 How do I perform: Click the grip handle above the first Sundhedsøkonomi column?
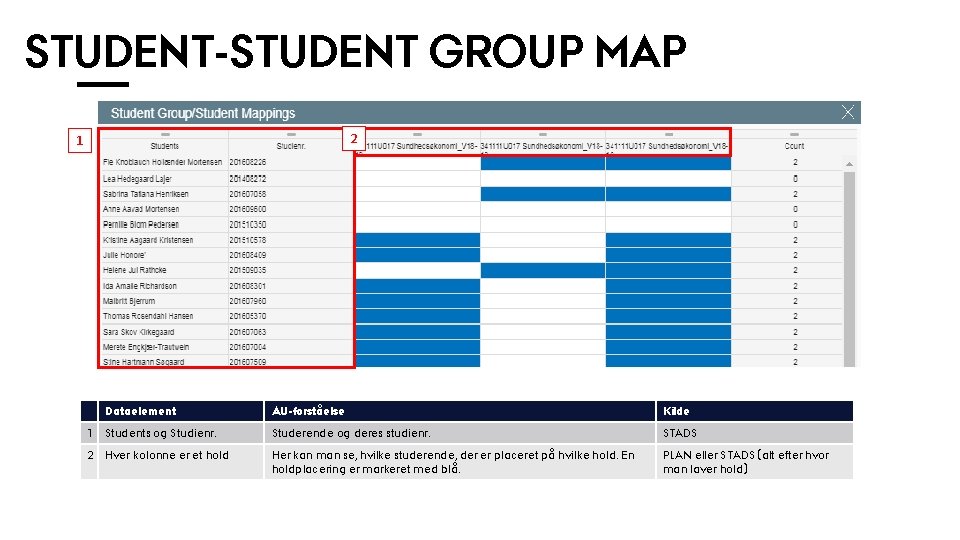[417, 134]
